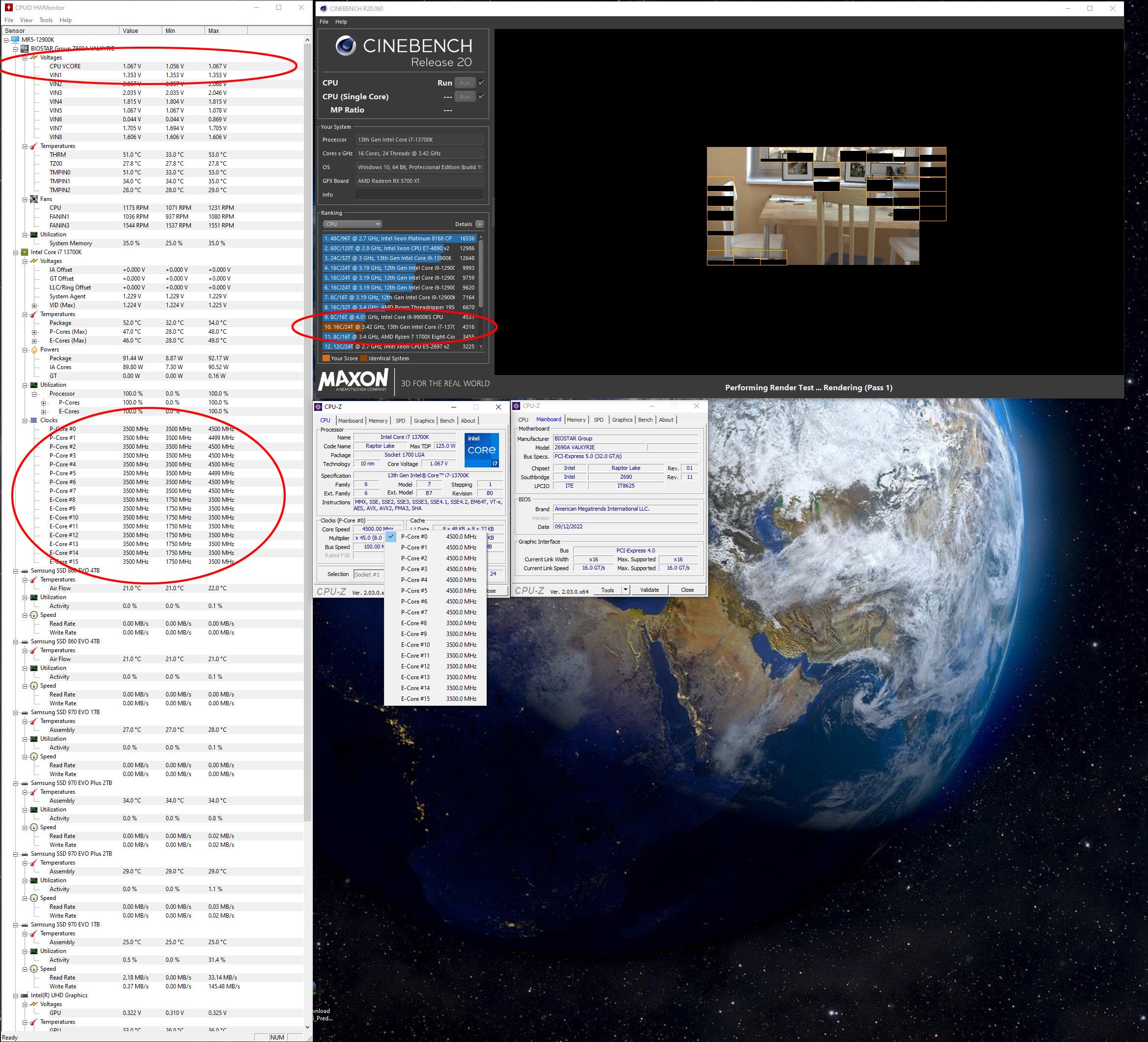Image resolution: width=1148 pixels, height=1042 pixels.
Task: Click the Cinebench app icon in its title bar
Action: pyautogui.click(x=324, y=8)
